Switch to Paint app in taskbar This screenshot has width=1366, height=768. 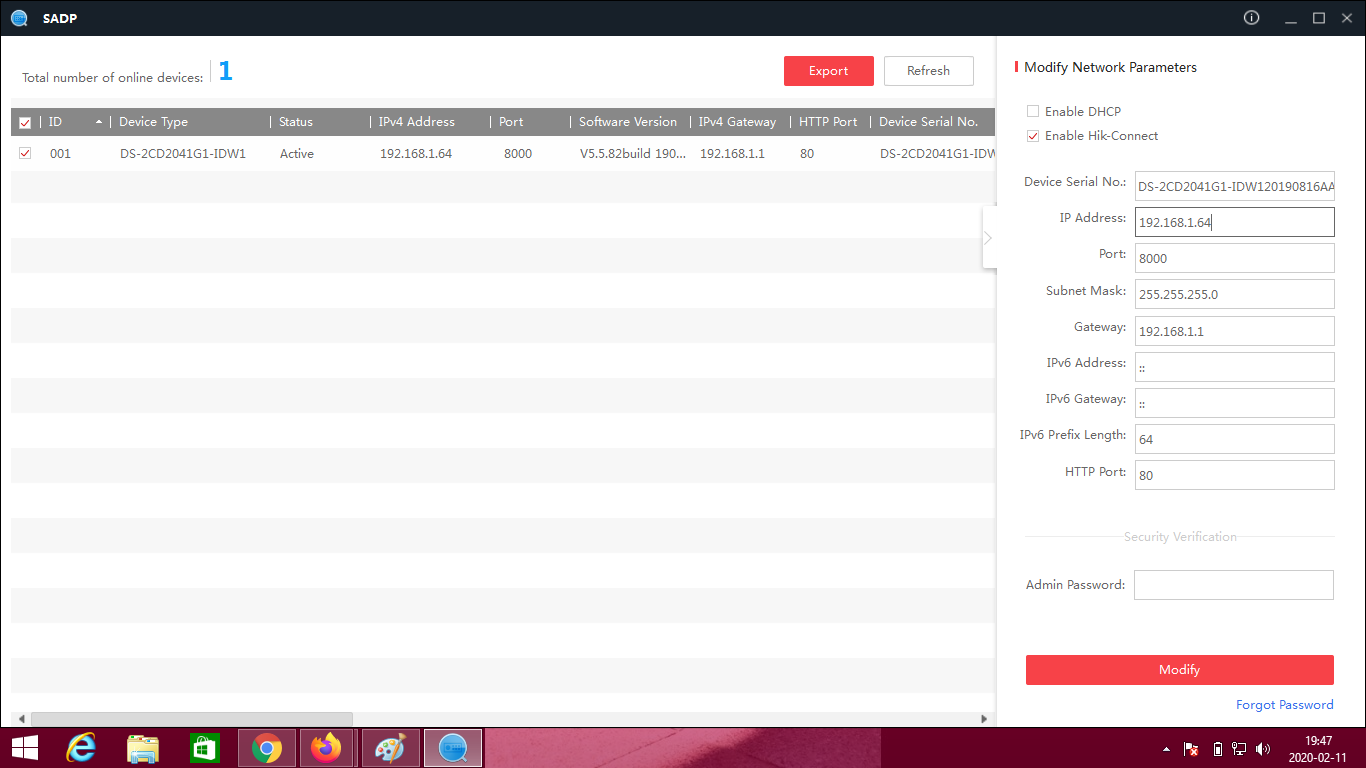coord(391,747)
